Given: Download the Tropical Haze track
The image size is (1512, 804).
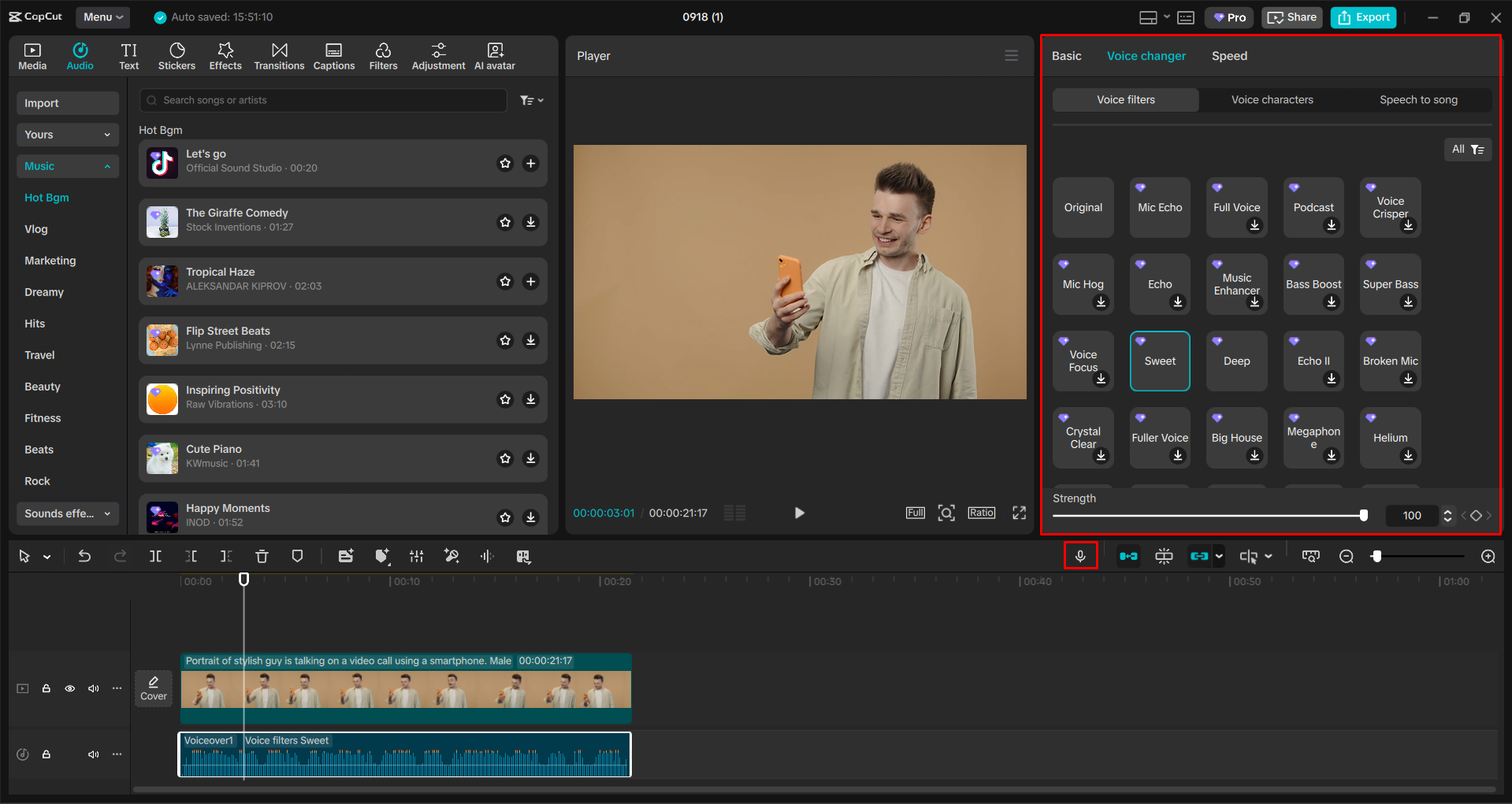Looking at the screenshot, I should tap(530, 281).
